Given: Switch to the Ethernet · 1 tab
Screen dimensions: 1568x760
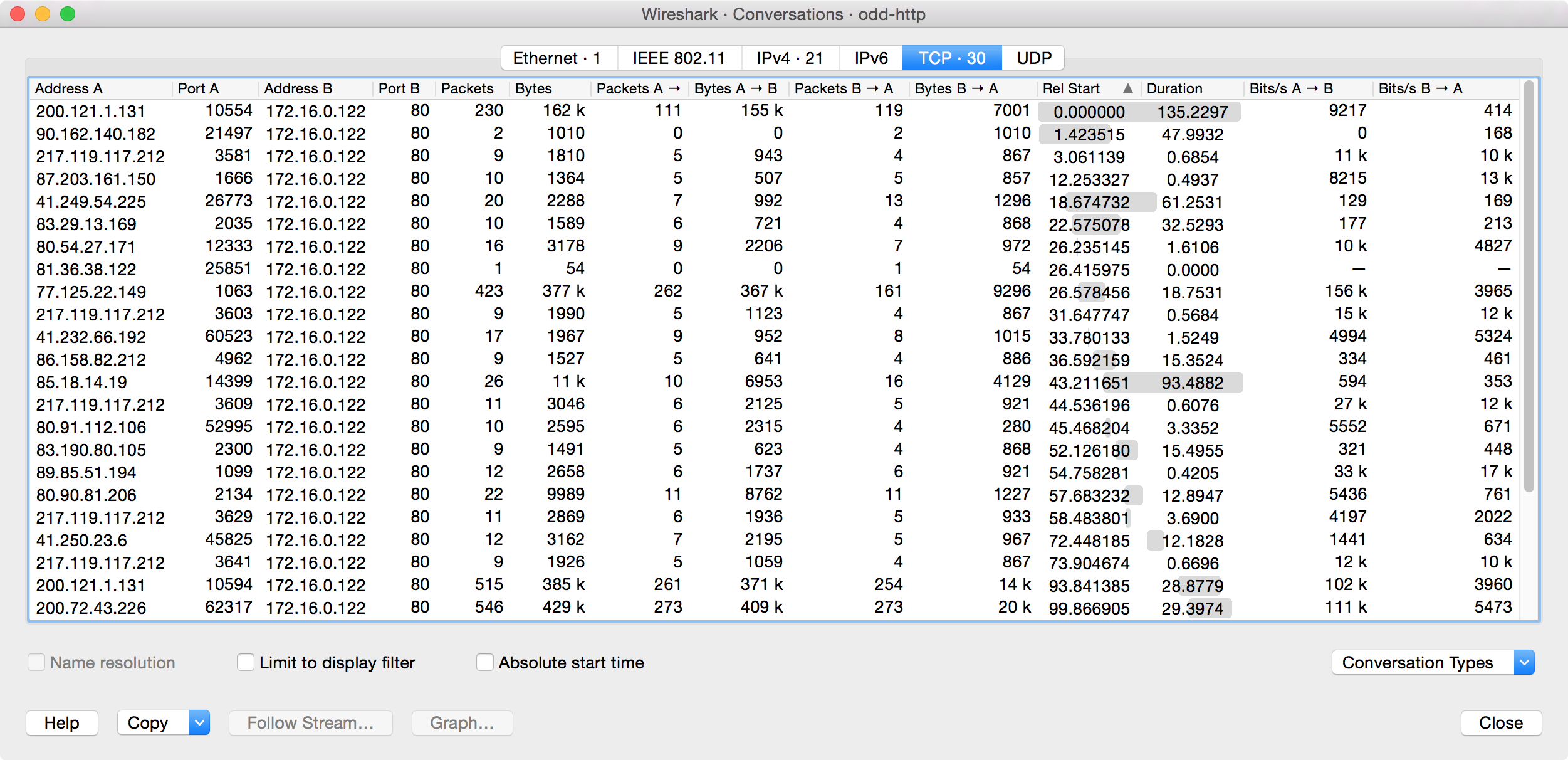Looking at the screenshot, I should (x=559, y=58).
